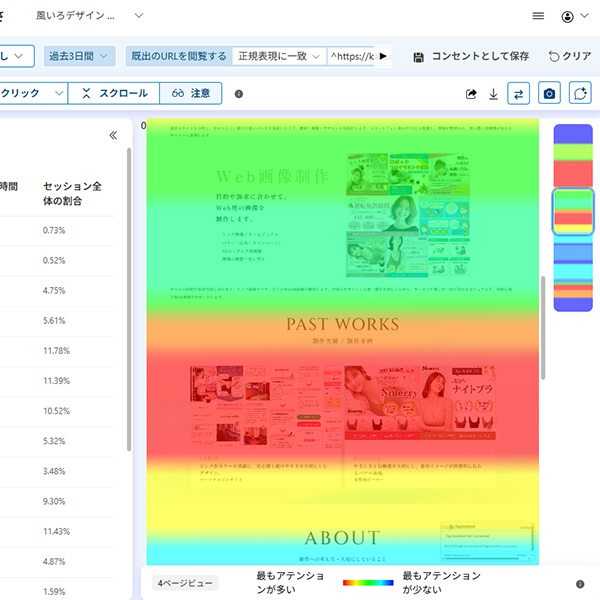This screenshot has height=600, width=600.
Task: Click the クリア clear filters button
Action: coord(570,56)
